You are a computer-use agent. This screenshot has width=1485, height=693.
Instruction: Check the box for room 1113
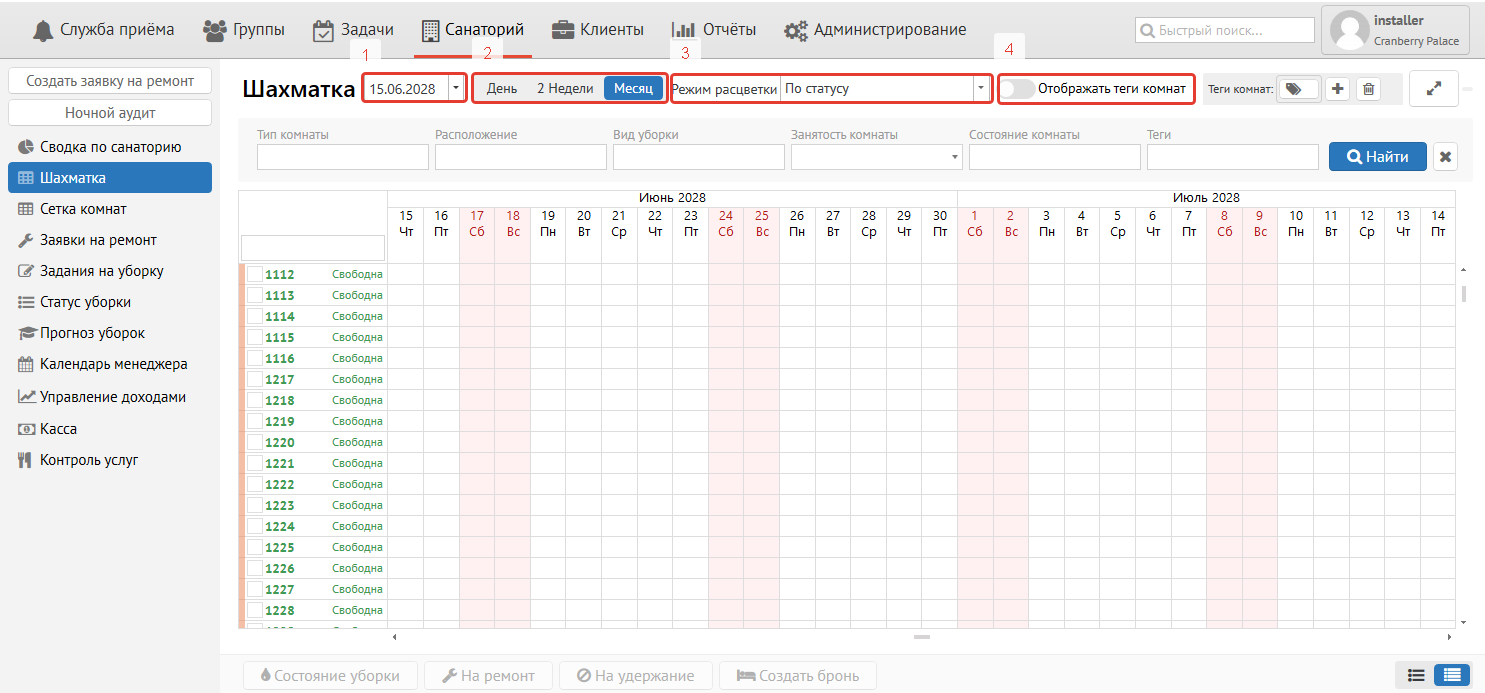(x=255, y=295)
